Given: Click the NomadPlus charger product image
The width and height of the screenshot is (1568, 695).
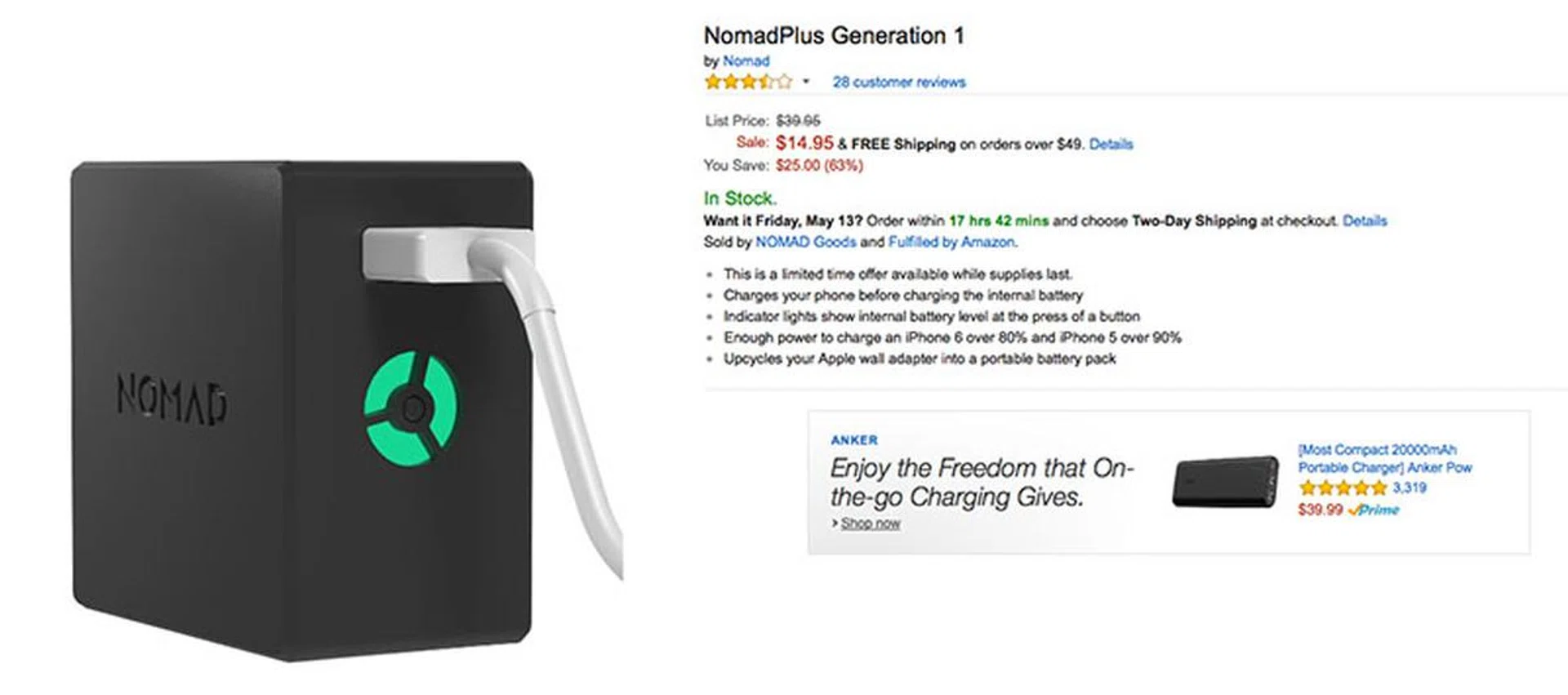Looking at the screenshot, I should [x=310, y=408].
